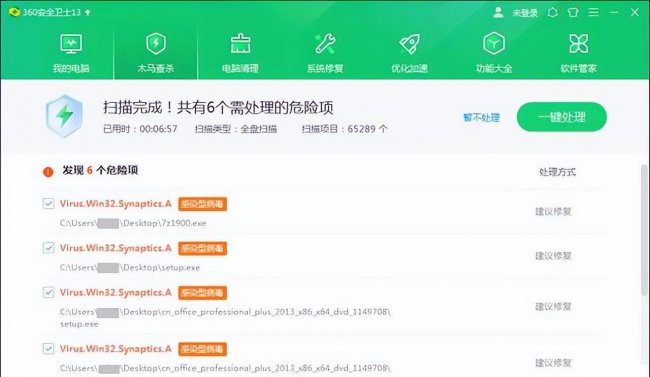The width and height of the screenshot is (650, 377).
Task: Open the 功能大全 cube icon
Action: pyautogui.click(x=494, y=44)
